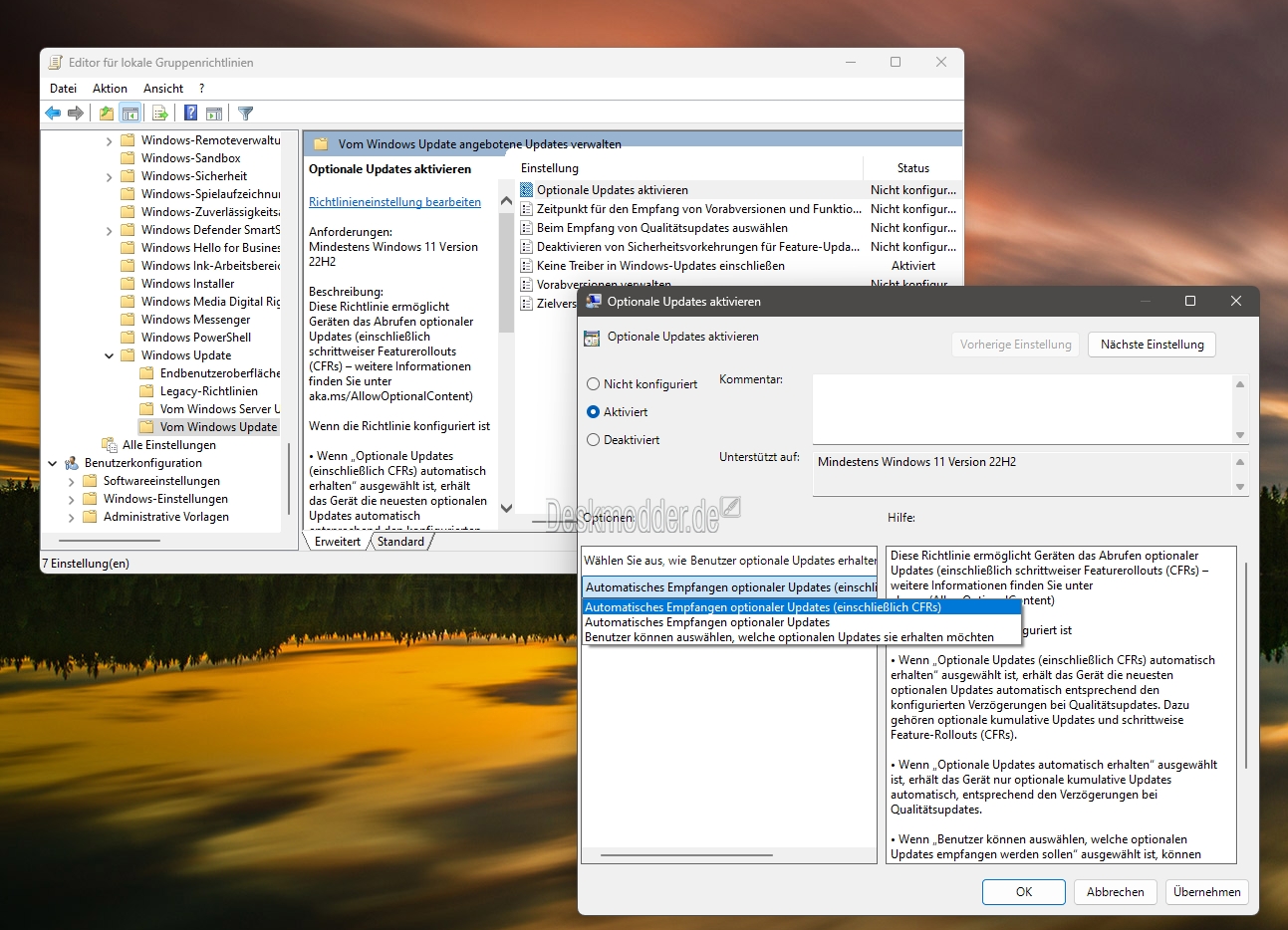Click the icon of 'Beim Empfang von Qualitätsupdates auswählen'
Viewport: 1288px width, 930px height.
point(527,228)
